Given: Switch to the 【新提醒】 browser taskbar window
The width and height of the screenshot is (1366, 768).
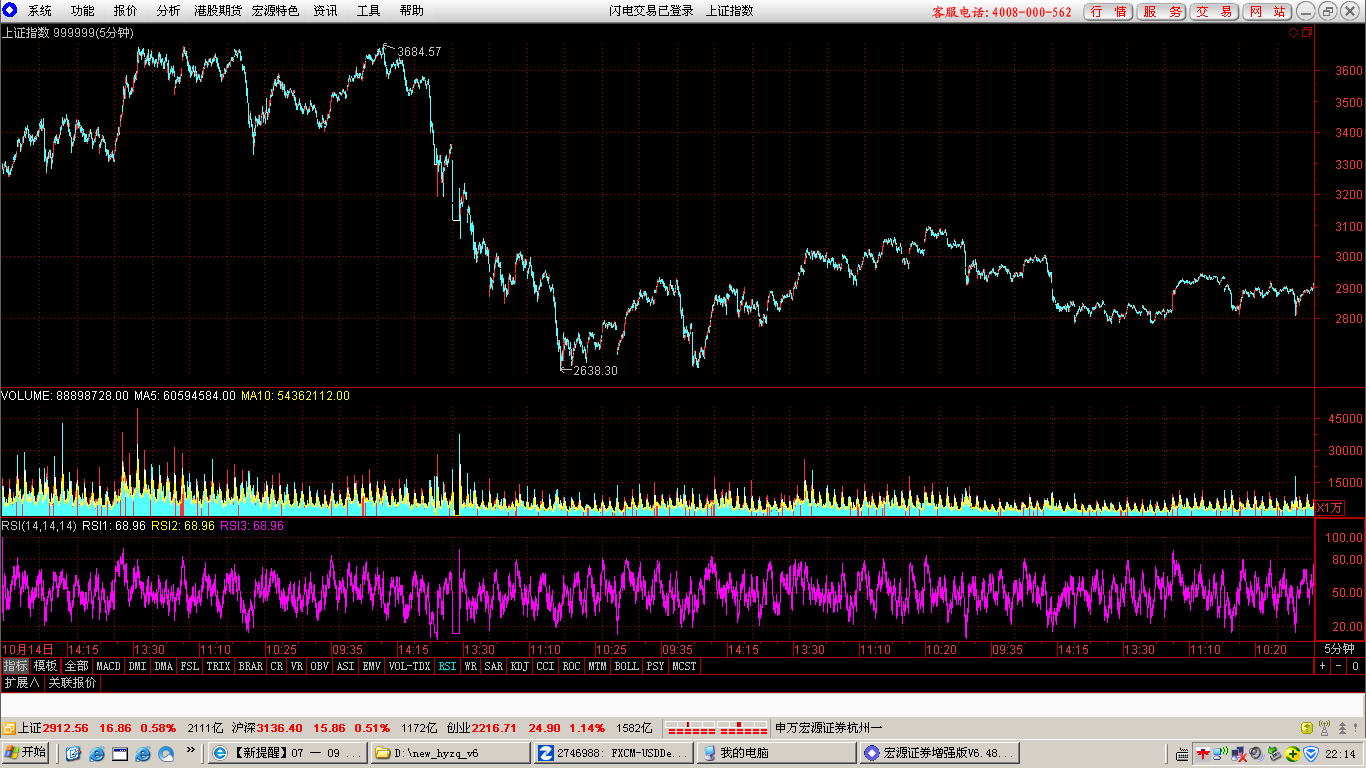Looking at the screenshot, I should pyautogui.click(x=287, y=753).
